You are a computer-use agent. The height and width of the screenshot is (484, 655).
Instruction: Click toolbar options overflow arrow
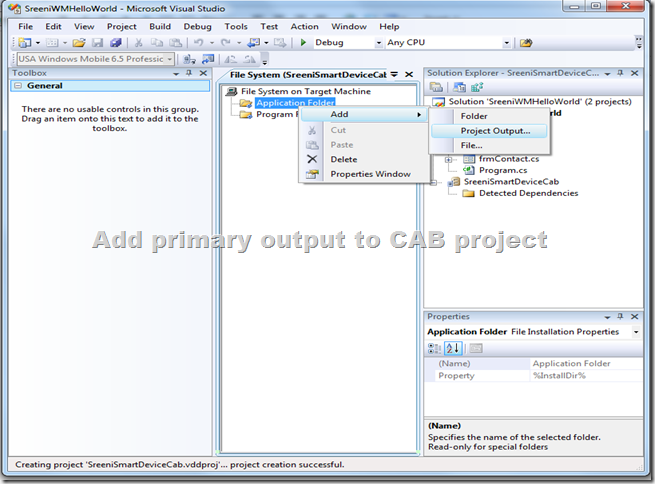tap(639, 43)
